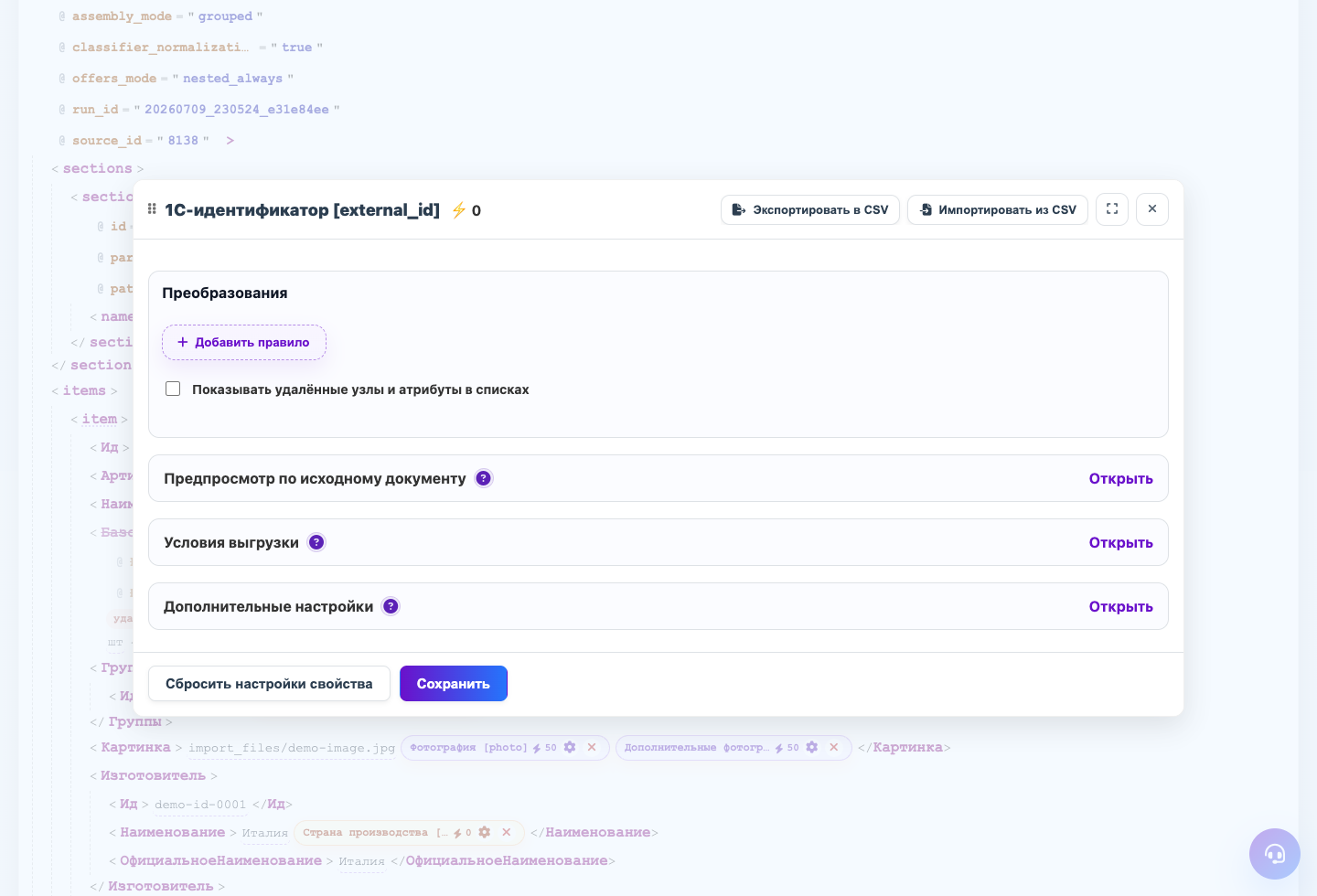Click Сбросить настройки свойства button
Screen dimensions: 1317x896
click(269, 684)
